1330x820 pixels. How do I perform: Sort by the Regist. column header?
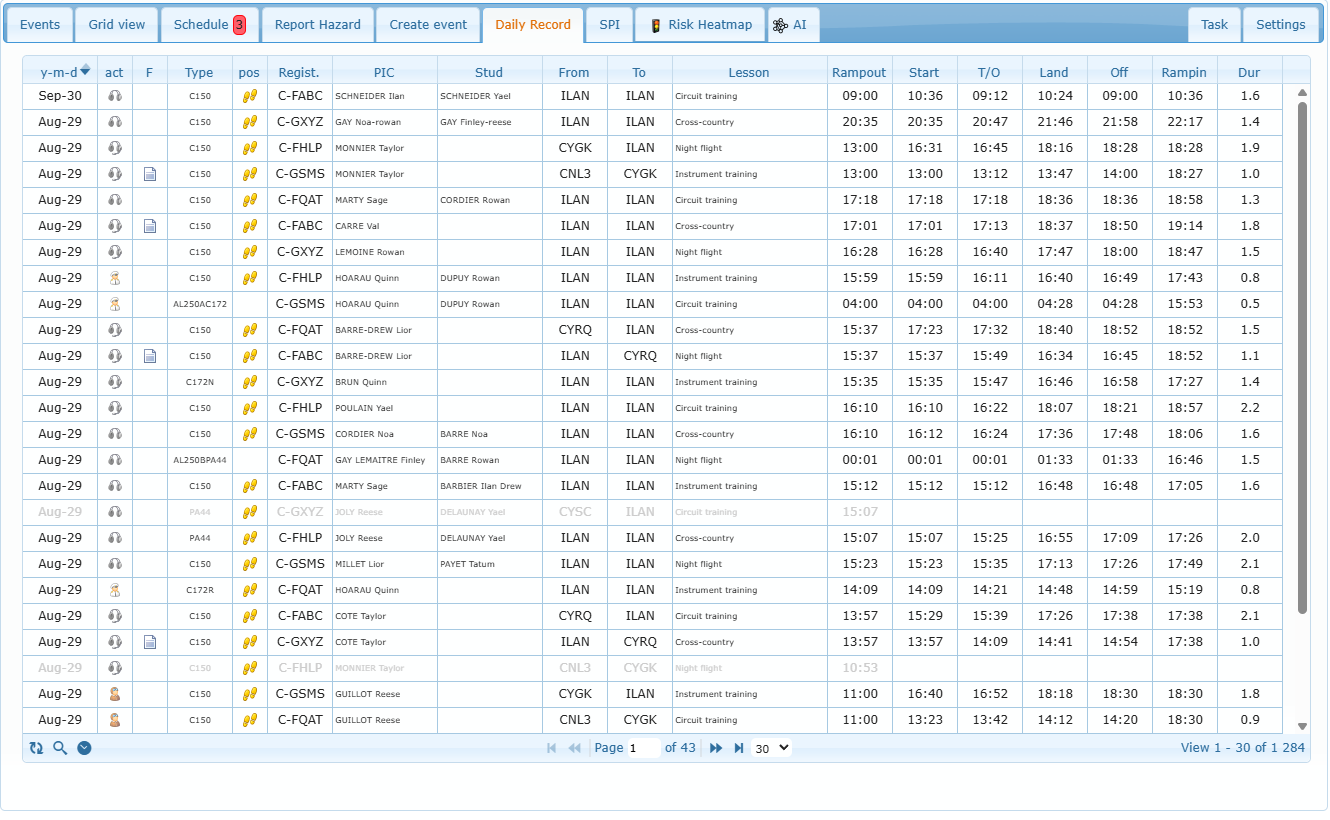click(x=299, y=72)
